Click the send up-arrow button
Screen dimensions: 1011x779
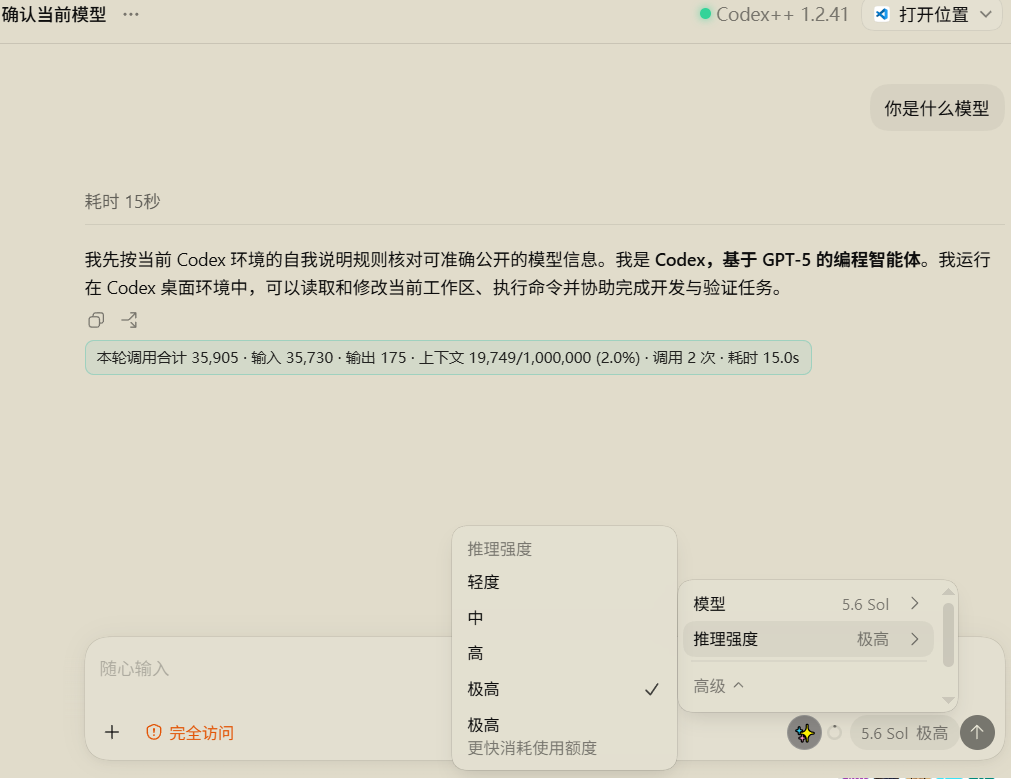[977, 733]
